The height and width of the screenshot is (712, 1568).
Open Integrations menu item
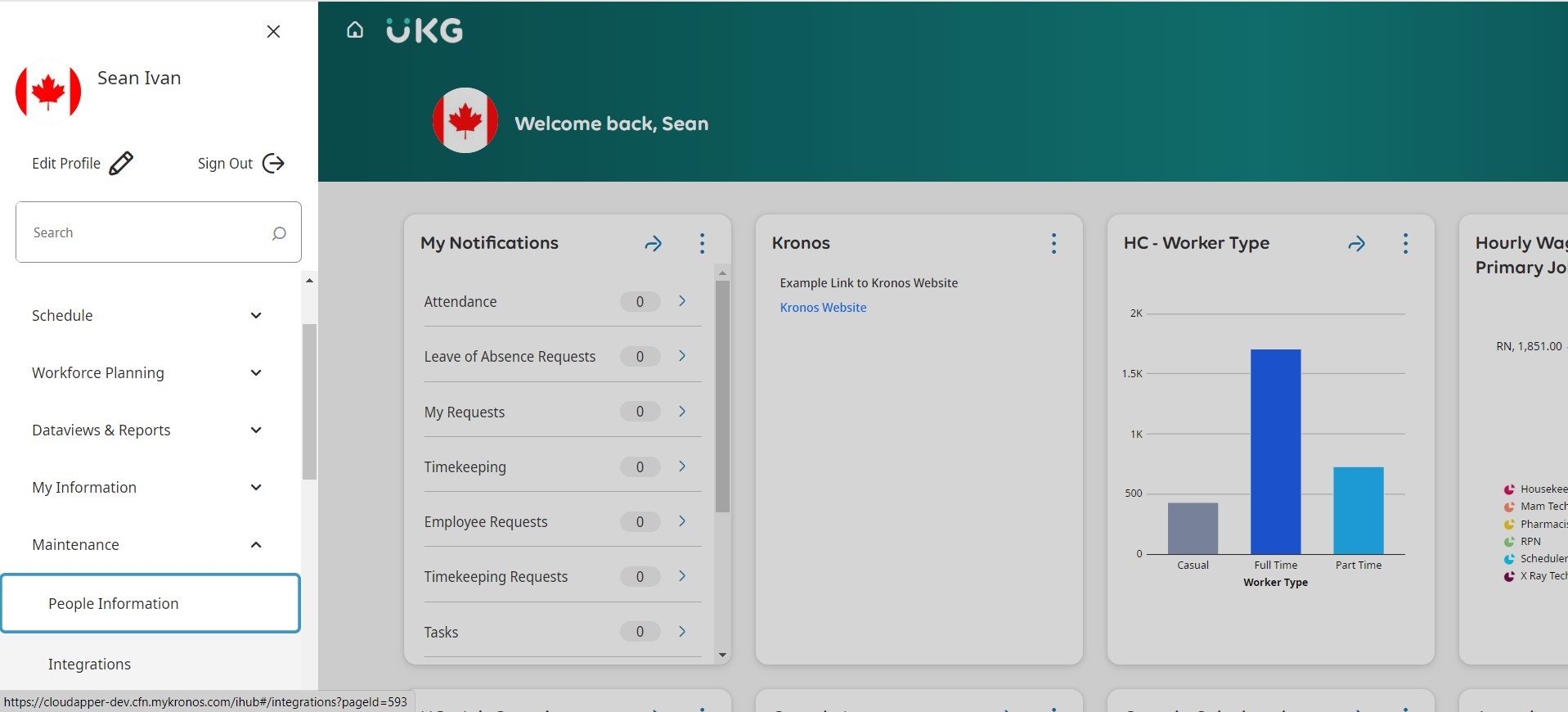coord(90,664)
